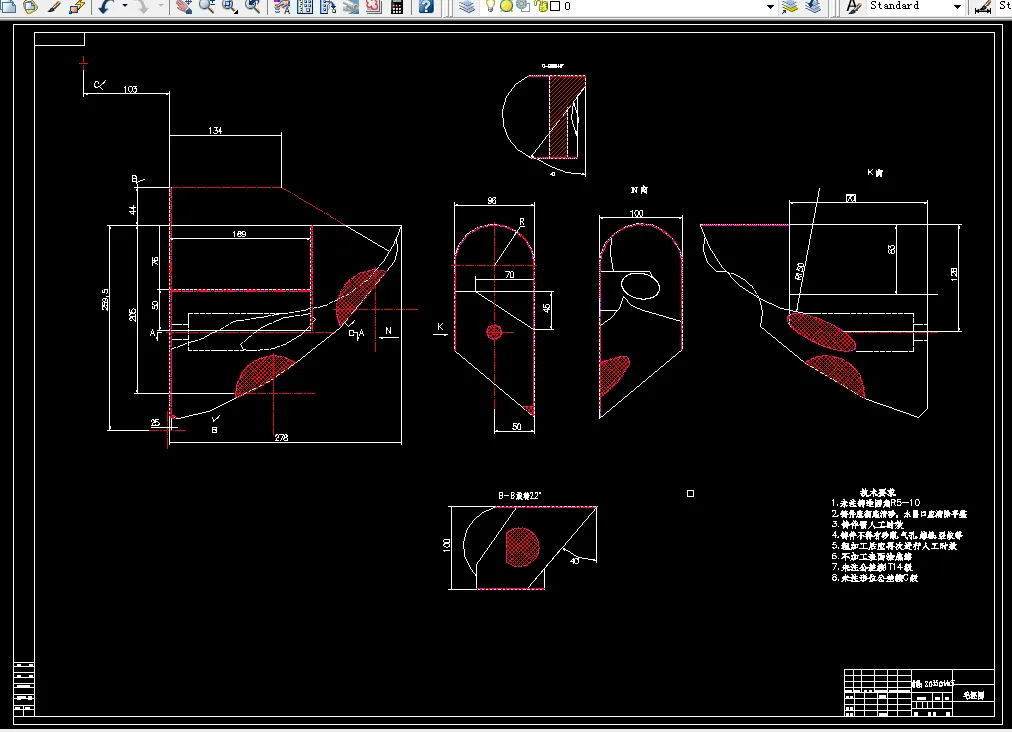Screen dimensions: 1012x732
Task: Open Help question mark icon
Action: click(426, 6)
